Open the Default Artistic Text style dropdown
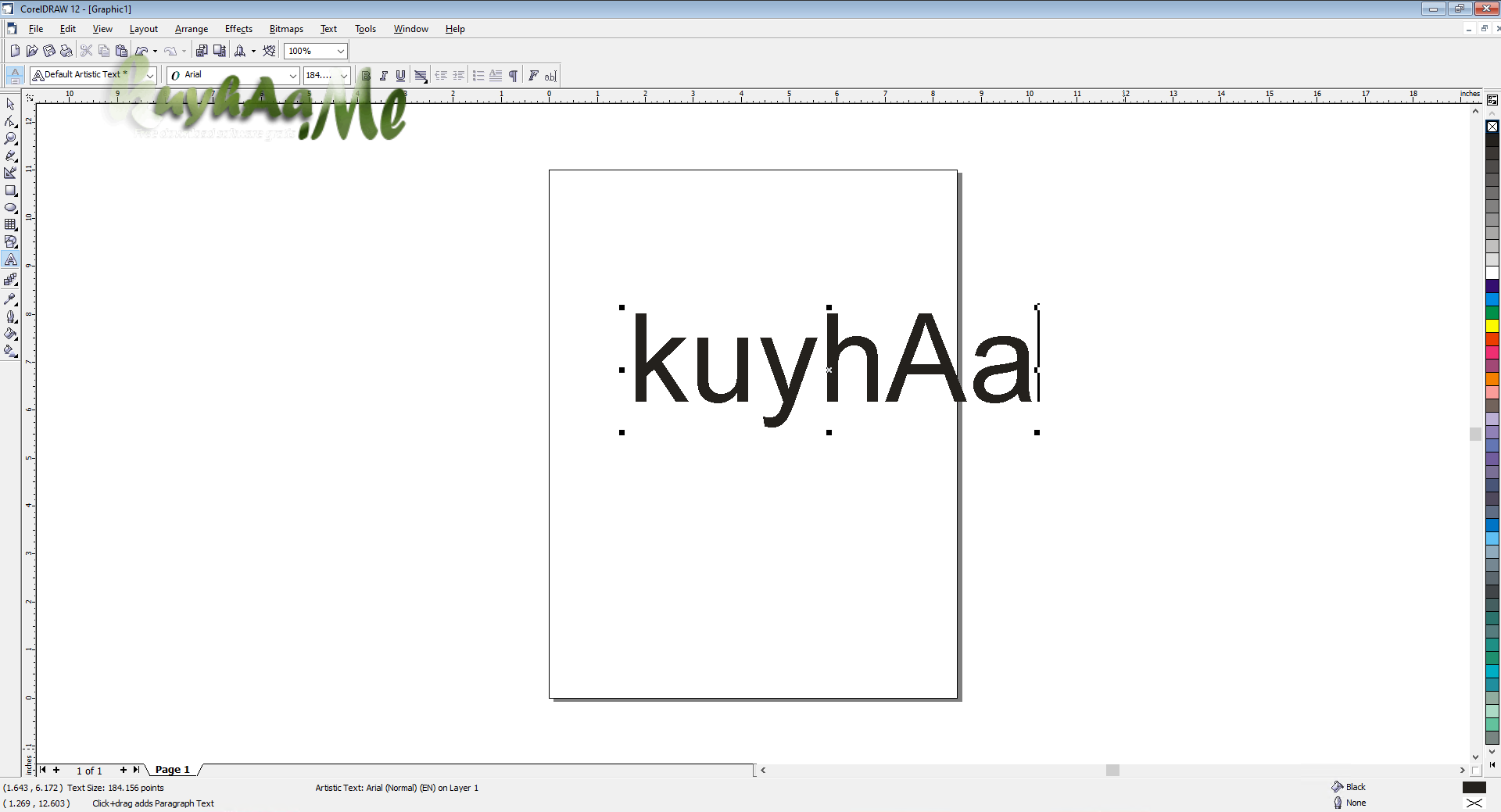Image resolution: width=1501 pixels, height=812 pixels. click(x=150, y=76)
